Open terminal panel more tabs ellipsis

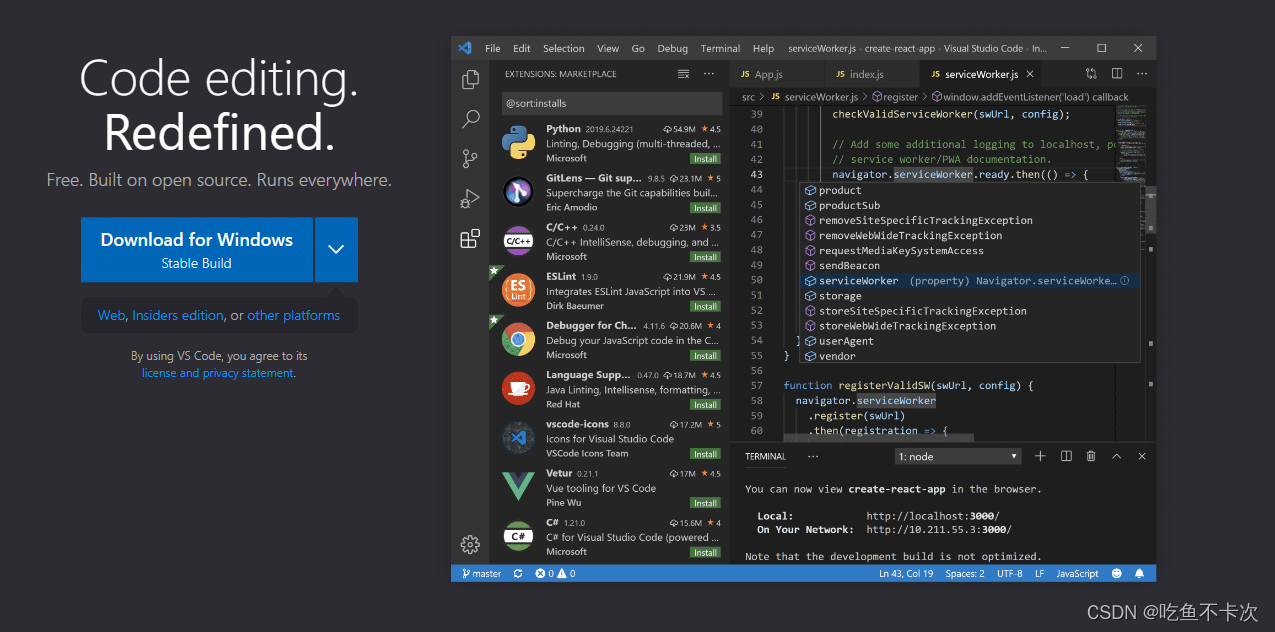(813, 456)
